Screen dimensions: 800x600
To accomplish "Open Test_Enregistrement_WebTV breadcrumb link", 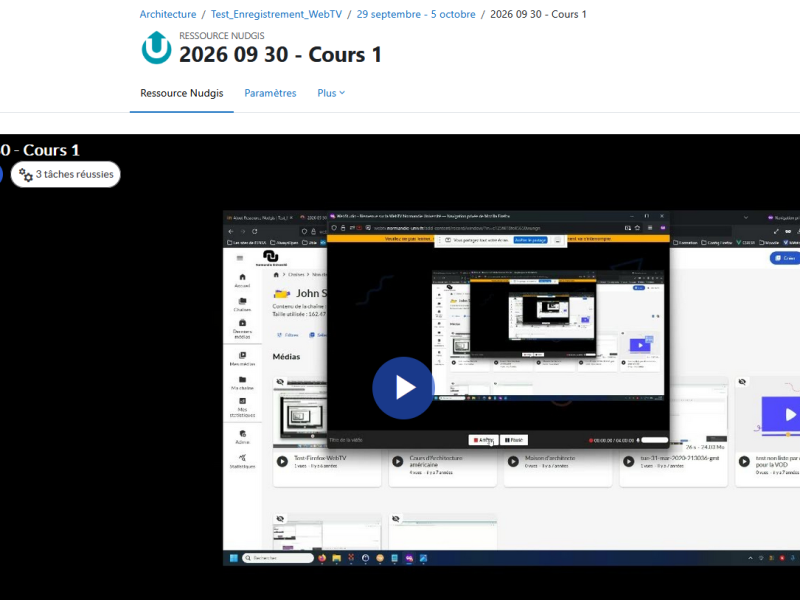I will 277,14.
